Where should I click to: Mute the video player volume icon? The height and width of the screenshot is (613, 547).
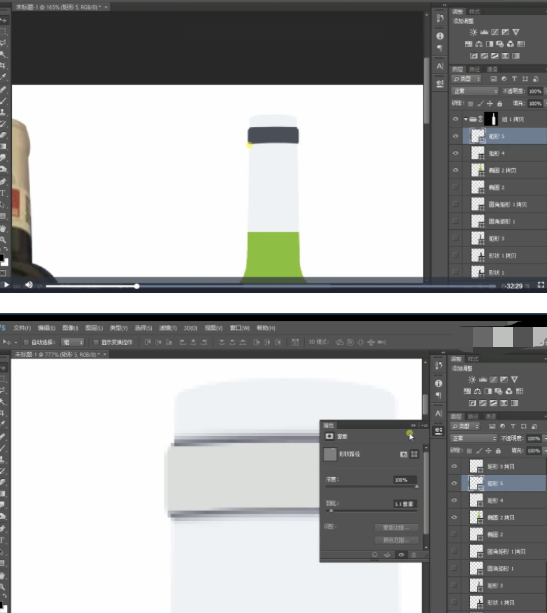point(29,285)
